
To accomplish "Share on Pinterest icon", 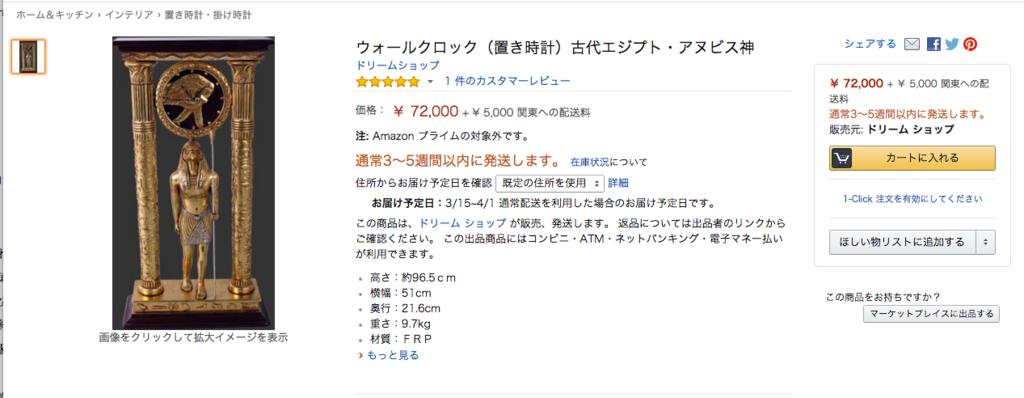I will click(970, 44).
